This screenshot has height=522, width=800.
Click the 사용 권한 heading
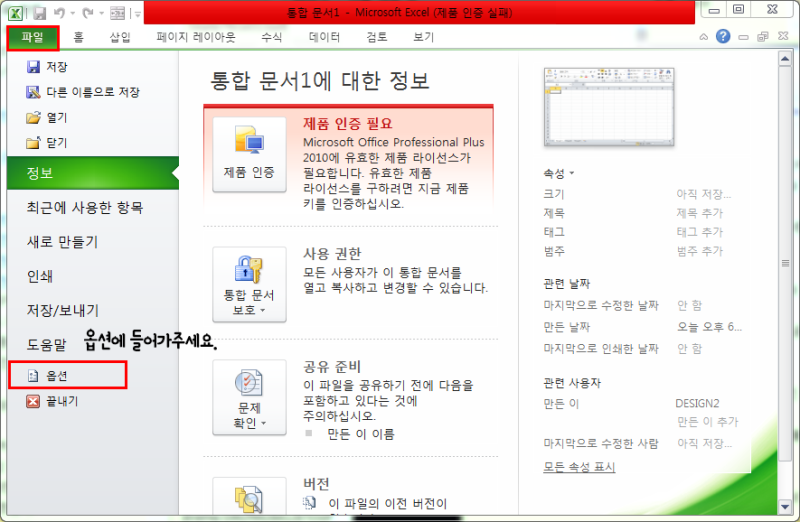(x=332, y=254)
